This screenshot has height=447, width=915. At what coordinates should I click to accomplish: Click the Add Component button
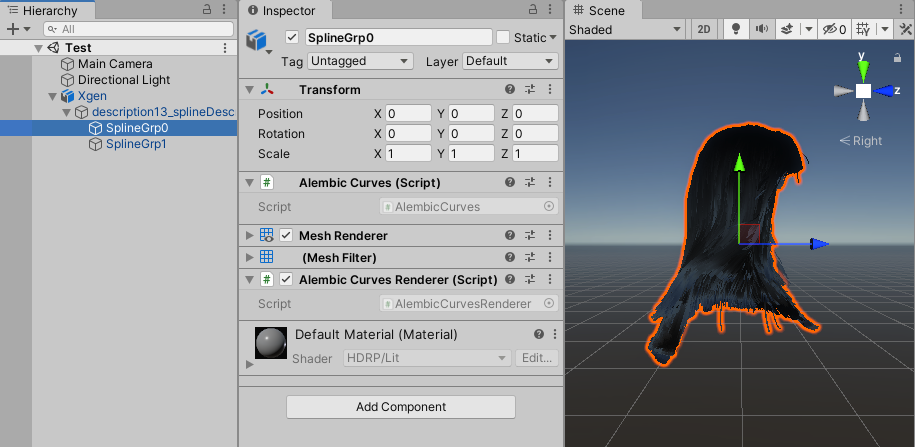[x=400, y=407]
